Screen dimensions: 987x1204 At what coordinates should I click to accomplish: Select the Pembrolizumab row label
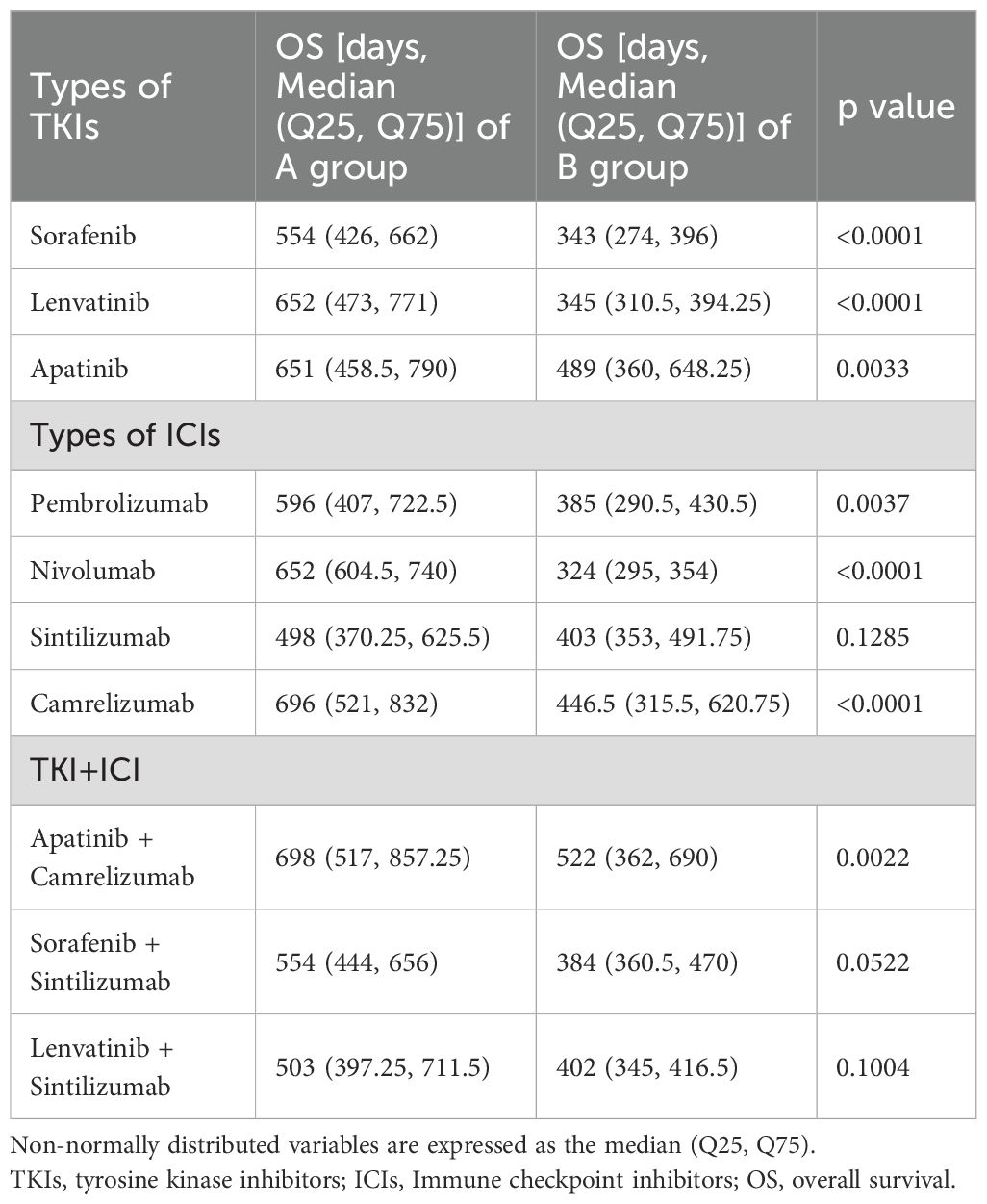[x=118, y=503]
